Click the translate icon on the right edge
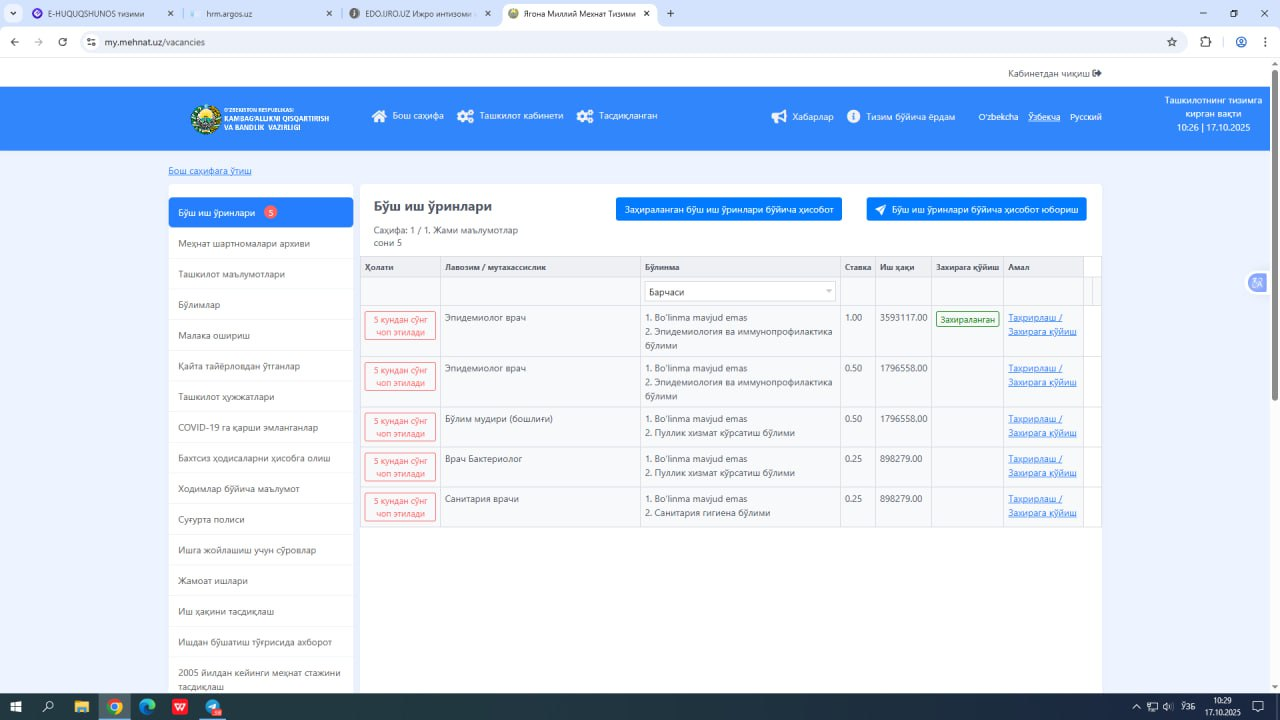The image size is (1280, 720). (x=1257, y=283)
